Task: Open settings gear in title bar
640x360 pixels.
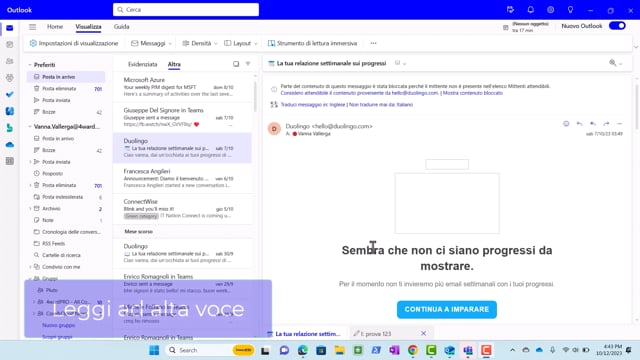Action: (551, 10)
